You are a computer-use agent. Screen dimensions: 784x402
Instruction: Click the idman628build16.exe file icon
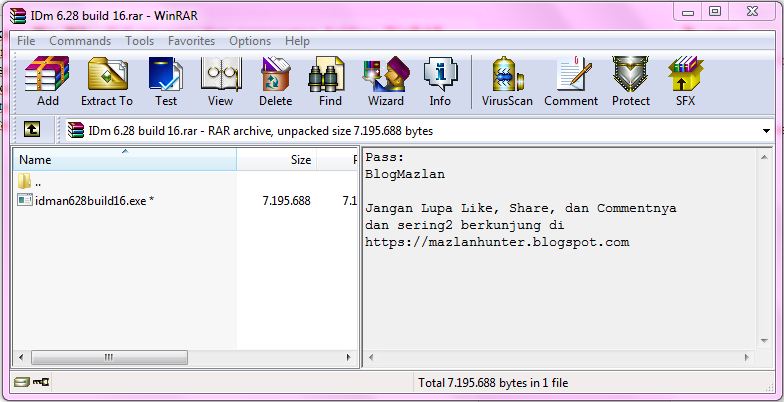pos(25,200)
